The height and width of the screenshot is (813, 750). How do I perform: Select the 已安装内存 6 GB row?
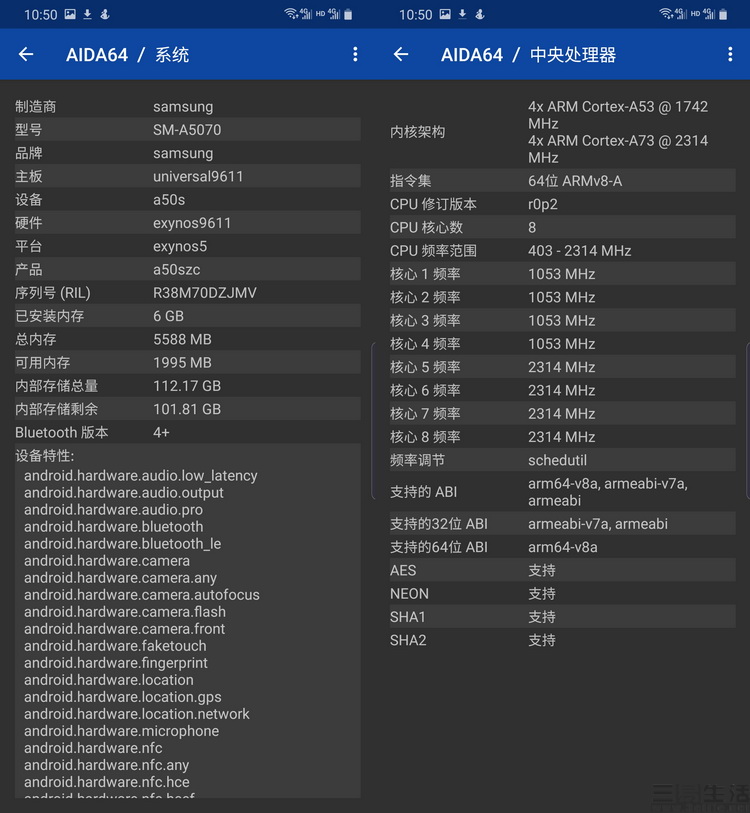coord(187,316)
